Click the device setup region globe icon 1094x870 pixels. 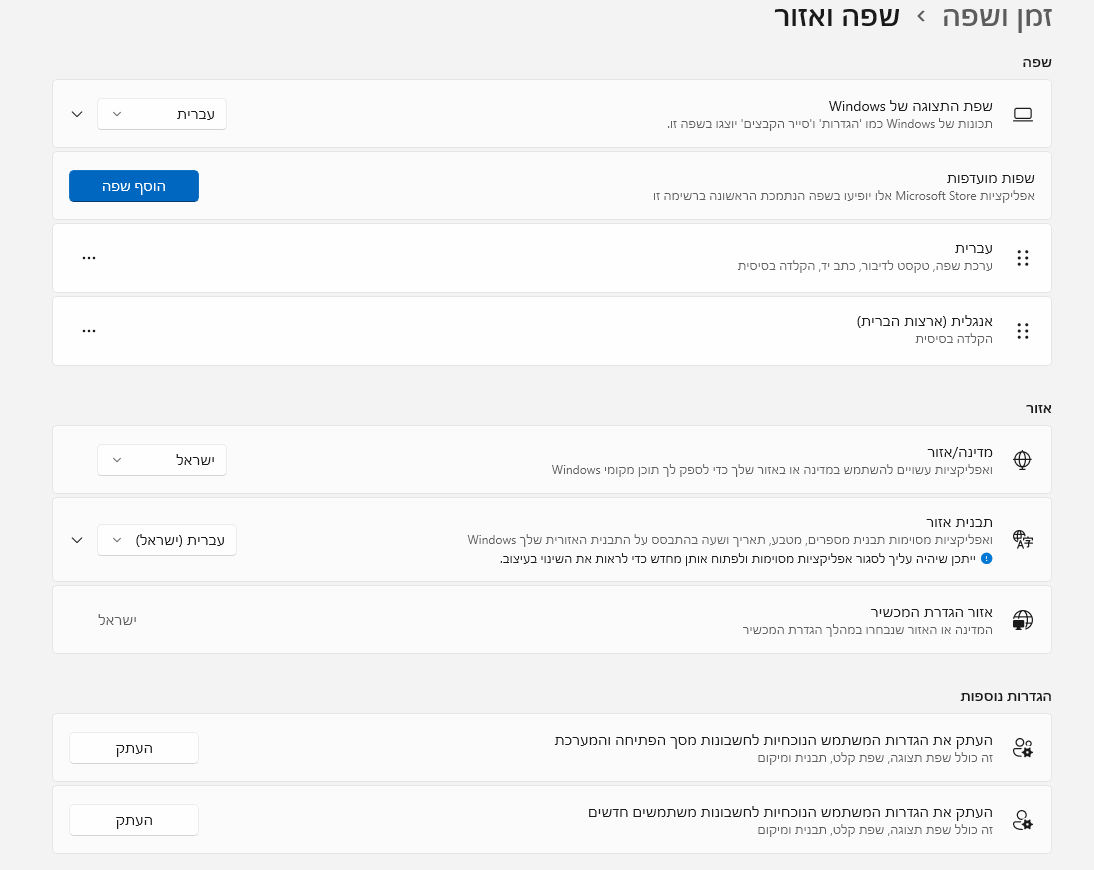(x=1022, y=620)
